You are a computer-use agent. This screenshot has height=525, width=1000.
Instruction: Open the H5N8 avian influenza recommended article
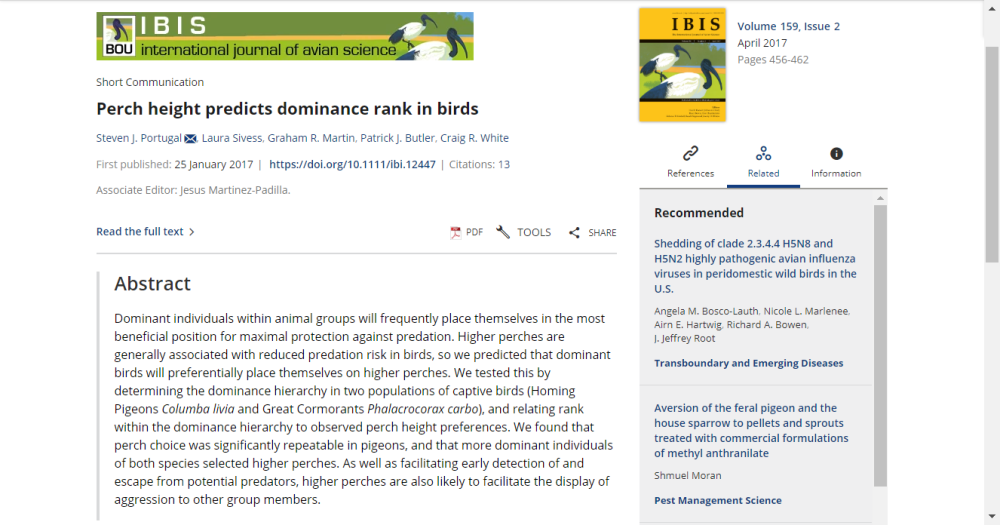click(x=755, y=265)
